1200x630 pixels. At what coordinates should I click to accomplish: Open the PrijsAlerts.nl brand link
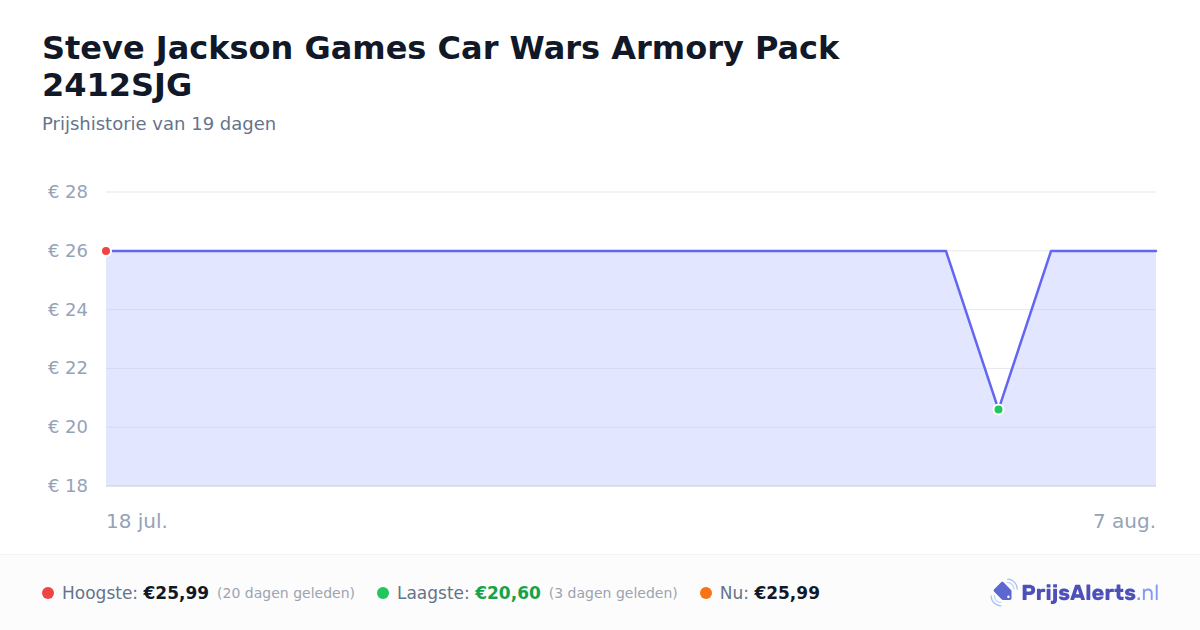[1074, 593]
